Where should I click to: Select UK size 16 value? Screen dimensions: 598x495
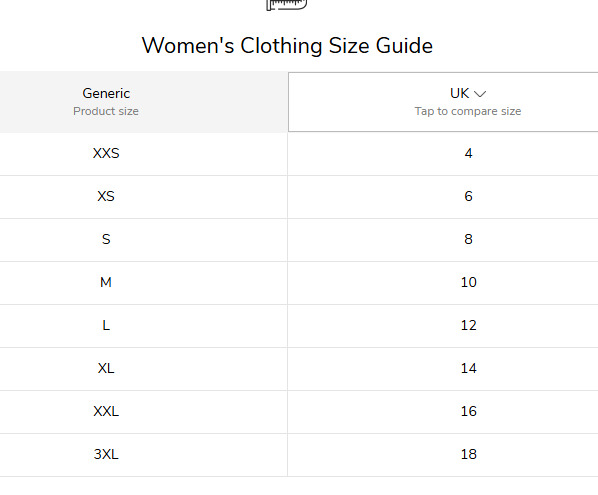(x=468, y=411)
